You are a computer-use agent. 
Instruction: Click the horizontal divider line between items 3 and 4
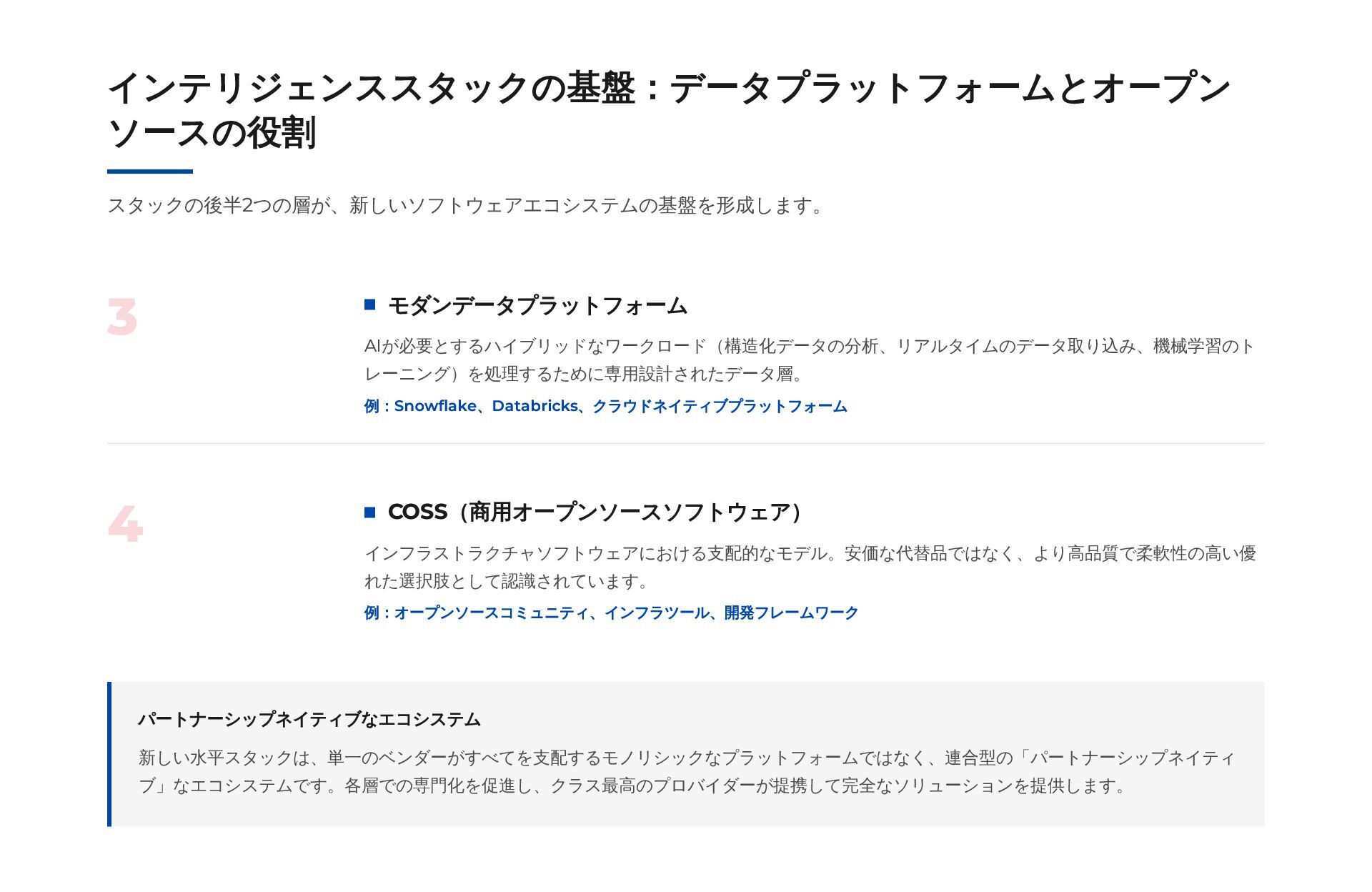(686, 443)
